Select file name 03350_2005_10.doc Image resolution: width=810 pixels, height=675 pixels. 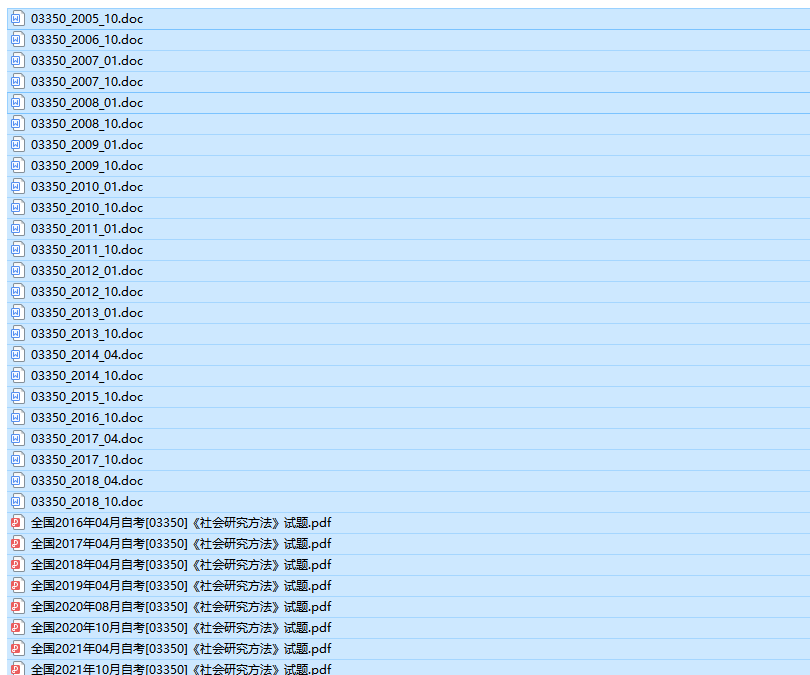pyautogui.click(x=87, y=19)
